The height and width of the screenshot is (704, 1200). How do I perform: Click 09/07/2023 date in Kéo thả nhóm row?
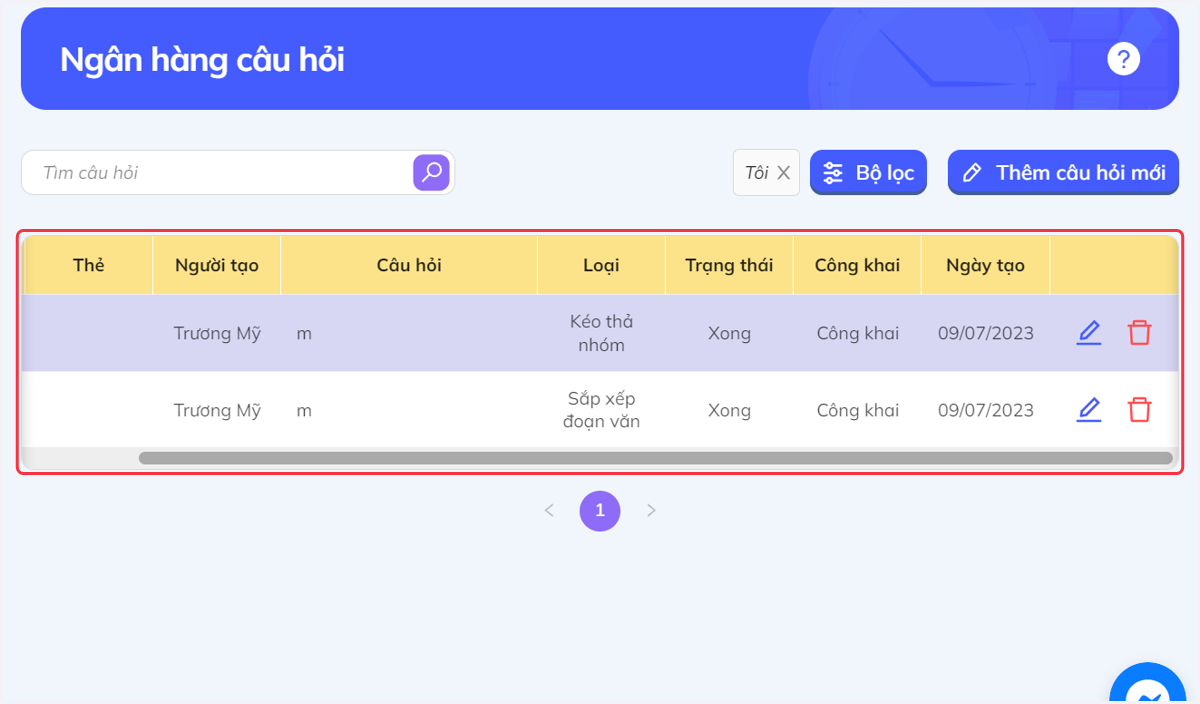point(985,333)
